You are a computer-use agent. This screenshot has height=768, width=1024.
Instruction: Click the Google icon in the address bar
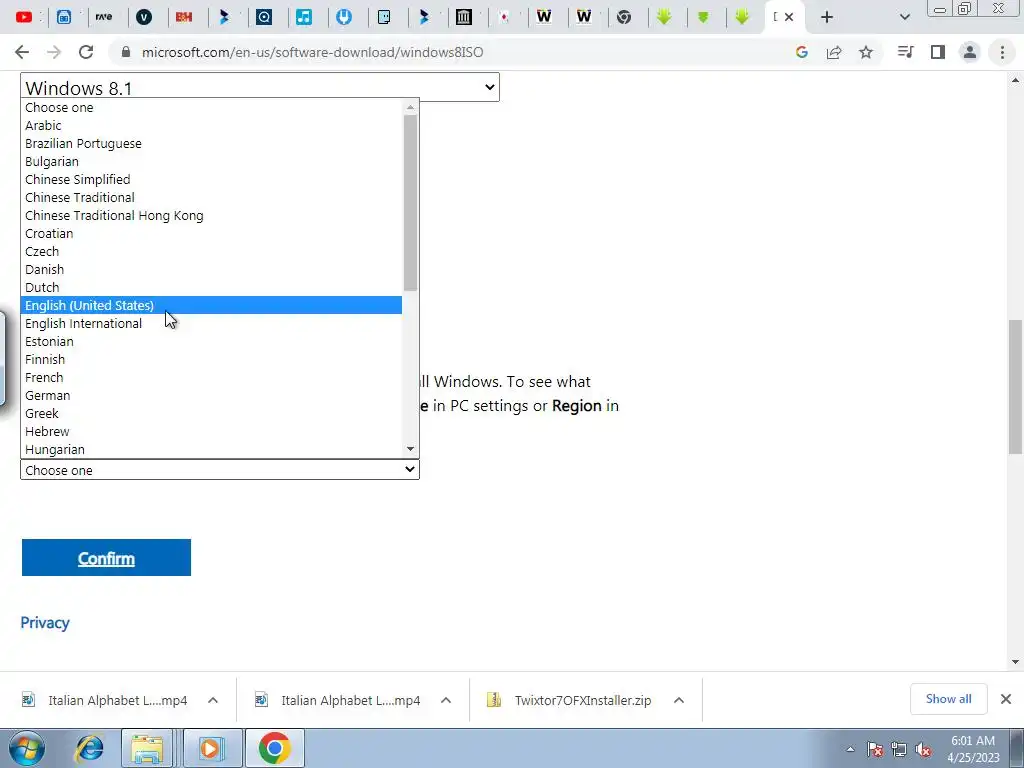tap(802, 52)
